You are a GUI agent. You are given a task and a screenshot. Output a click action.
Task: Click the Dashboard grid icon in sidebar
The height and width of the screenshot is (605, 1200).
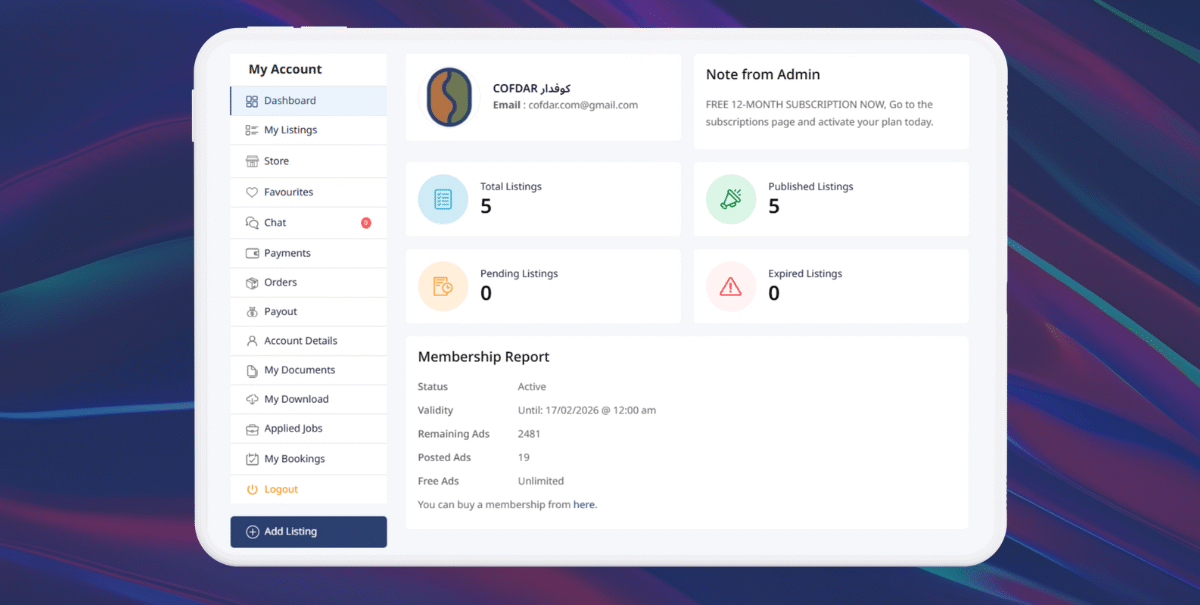[x=252, y=101]
